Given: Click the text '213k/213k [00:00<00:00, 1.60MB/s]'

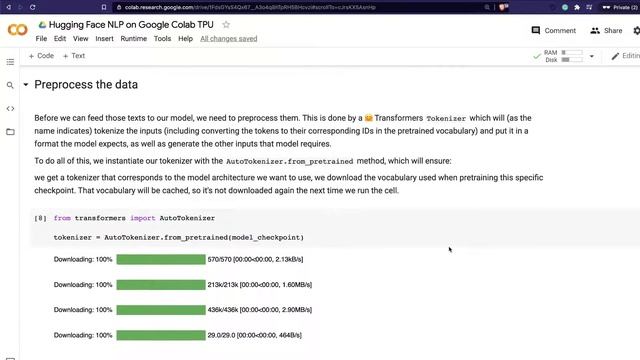Looking at the screenshot, I should (260, 284).
